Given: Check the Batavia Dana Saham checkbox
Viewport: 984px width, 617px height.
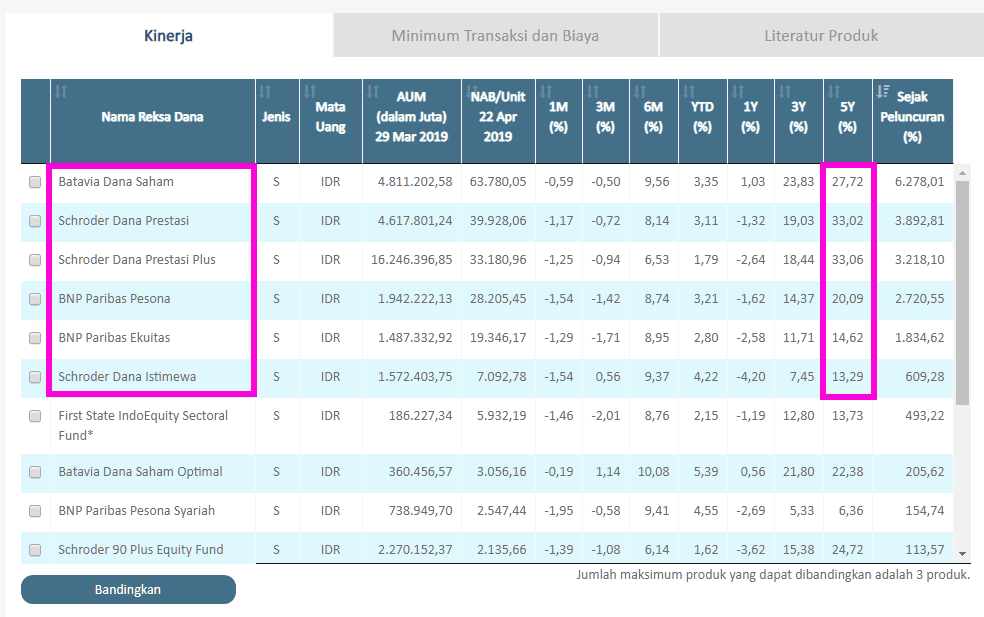Looking at the screenshot, I should pos(35,182).
